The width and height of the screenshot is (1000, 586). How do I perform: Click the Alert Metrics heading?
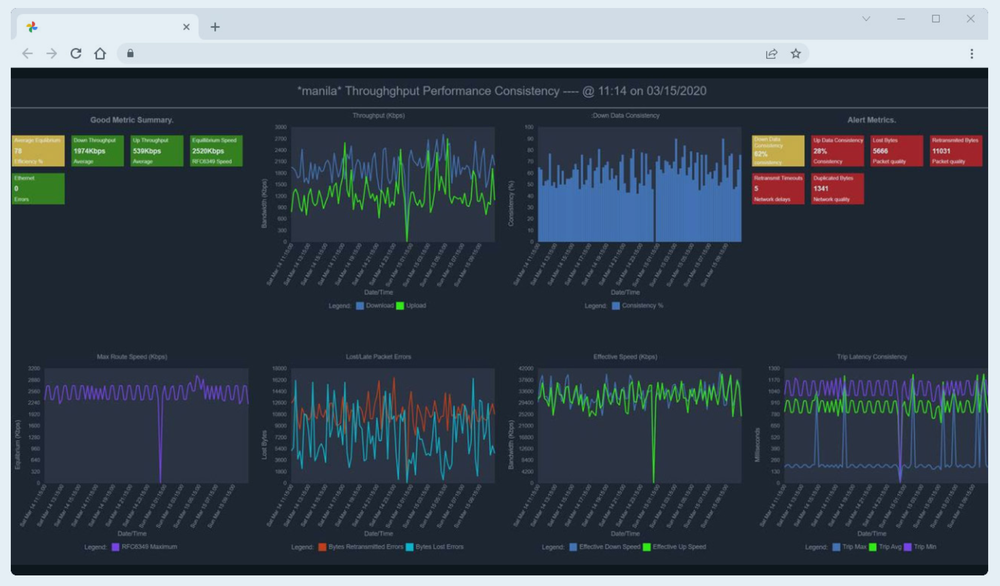[871, 120]
